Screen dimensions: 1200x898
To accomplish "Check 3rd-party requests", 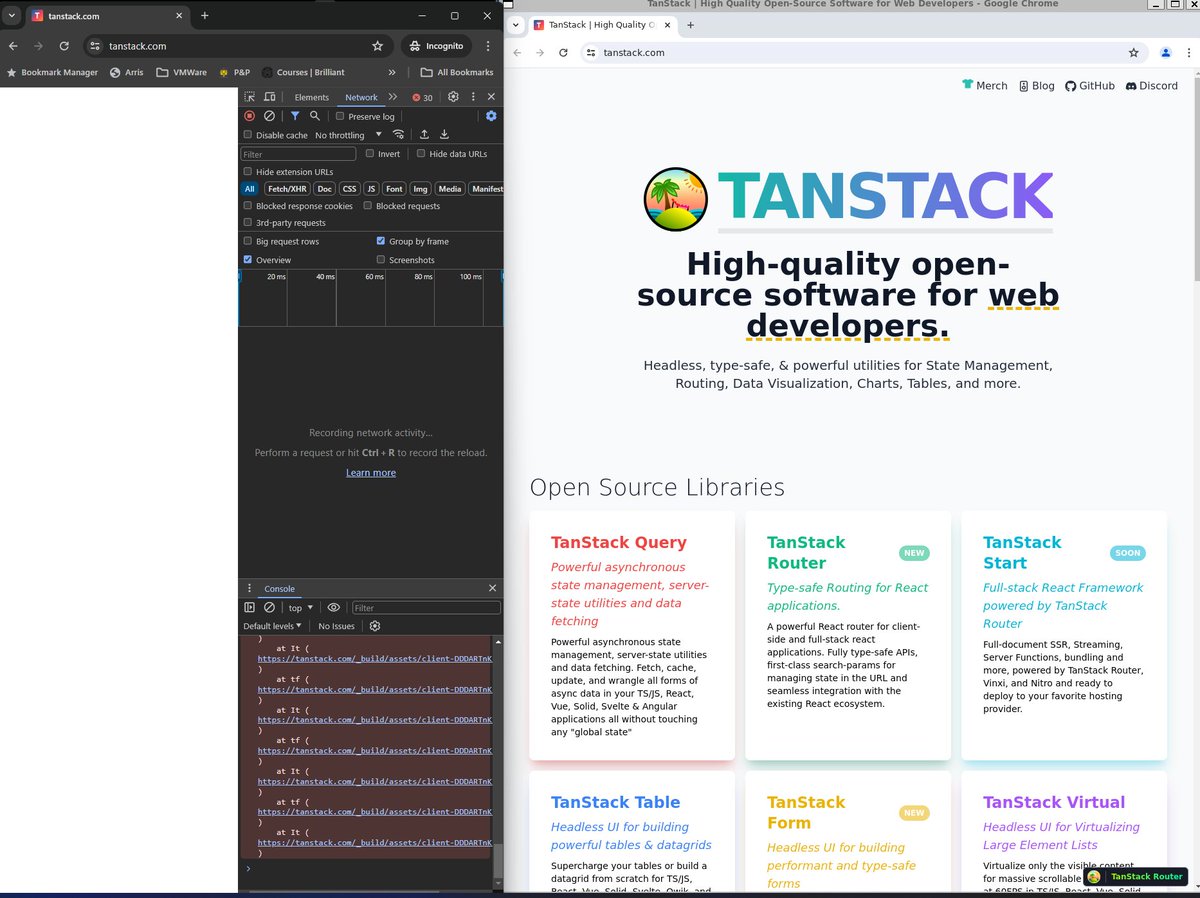I will point(248,222).
